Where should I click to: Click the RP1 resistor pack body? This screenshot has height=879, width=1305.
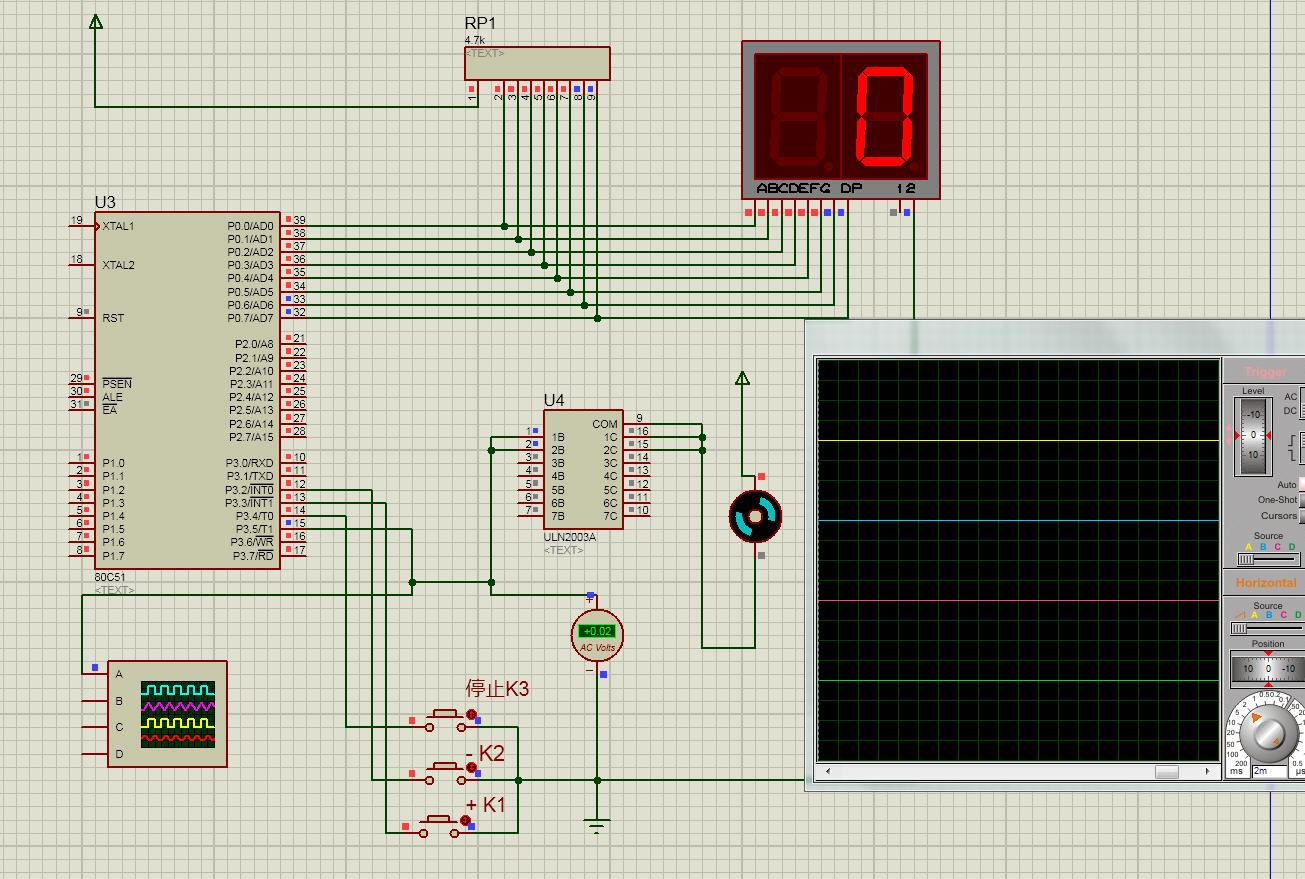(537, 63)
